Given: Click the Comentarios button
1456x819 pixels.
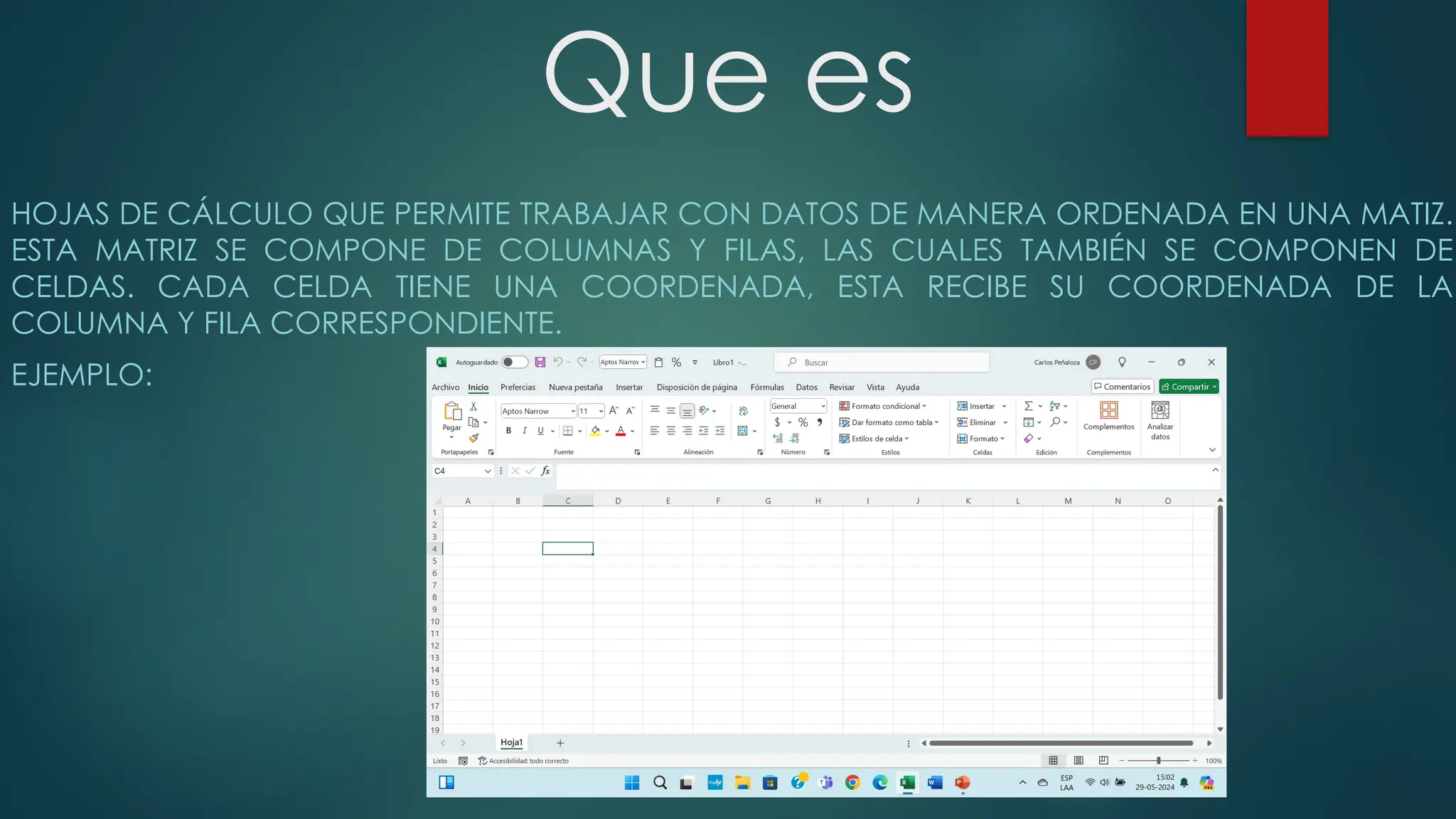Looking at the screenshot, I should pos(1122,387).
